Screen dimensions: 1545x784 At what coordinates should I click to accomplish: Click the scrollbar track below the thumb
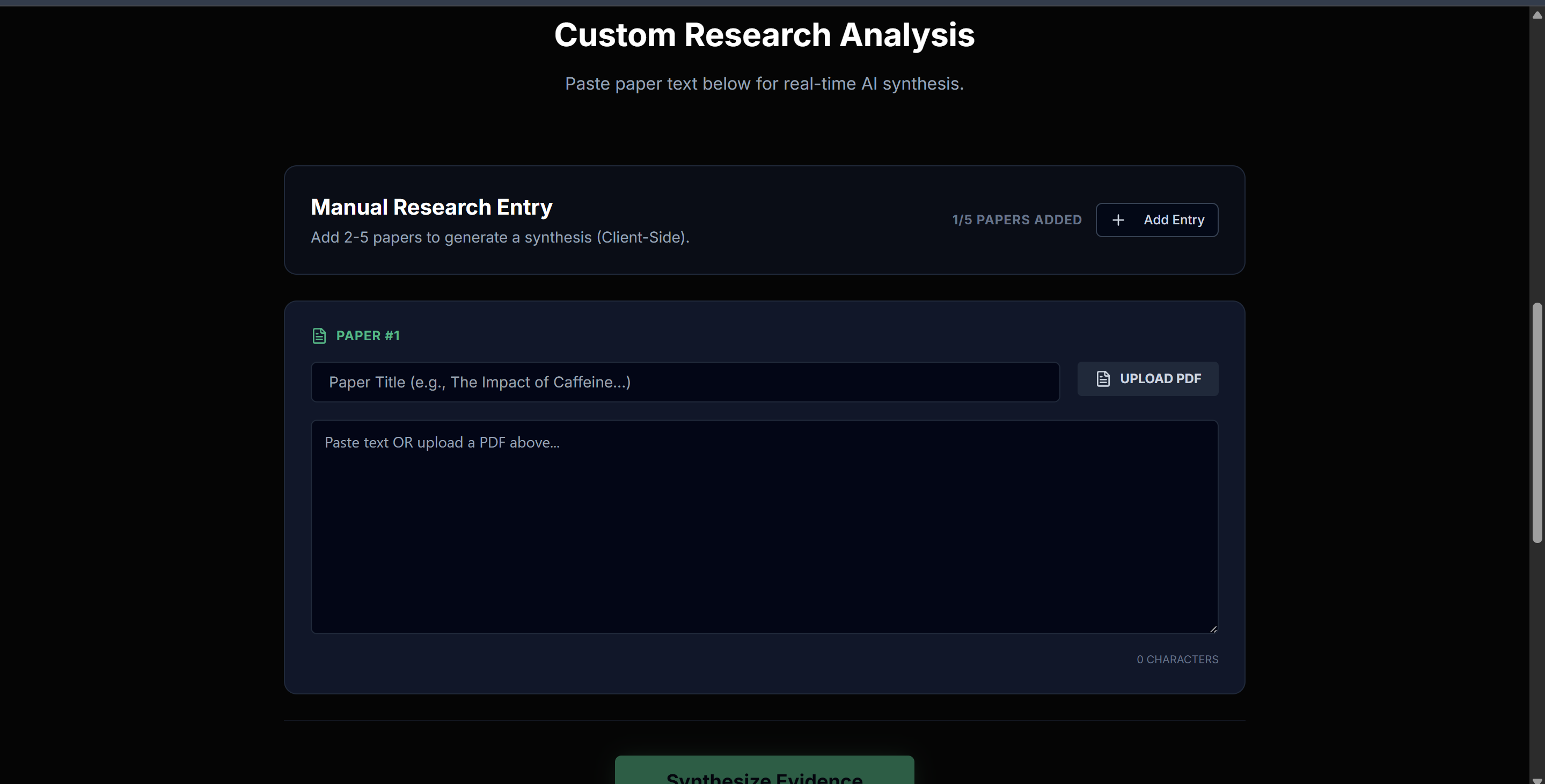coord(1536,660)
